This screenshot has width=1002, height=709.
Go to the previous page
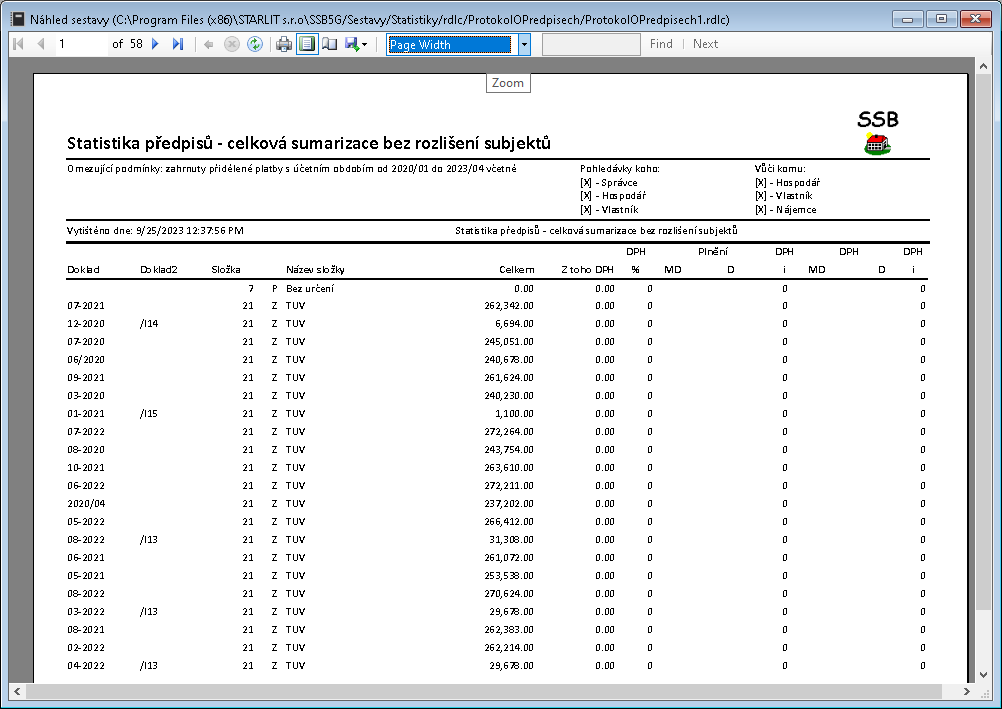(x=41, y=44)
